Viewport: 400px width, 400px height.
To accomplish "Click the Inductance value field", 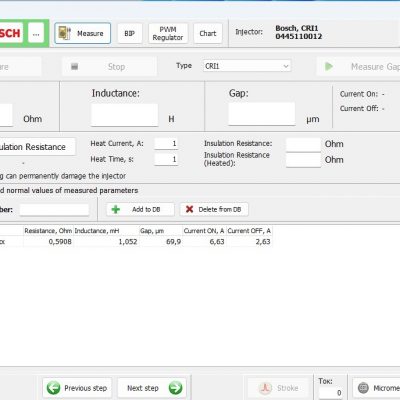I will pos(124,115).
